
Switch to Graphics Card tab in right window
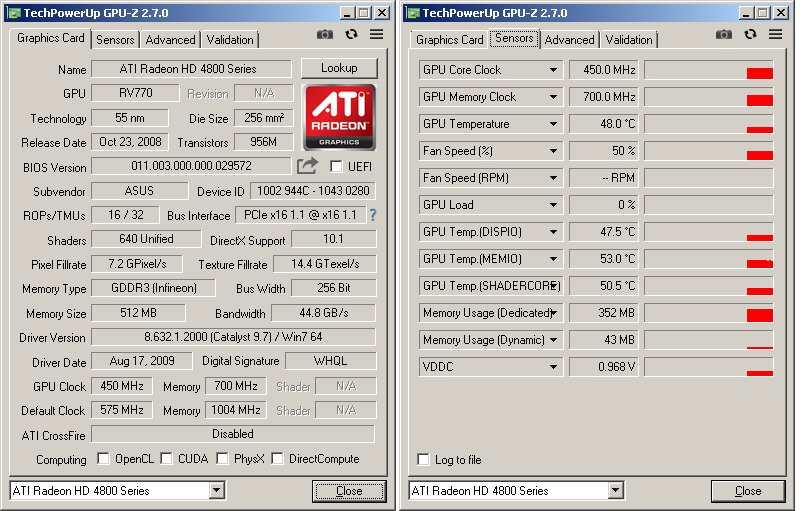pos(450,39)
